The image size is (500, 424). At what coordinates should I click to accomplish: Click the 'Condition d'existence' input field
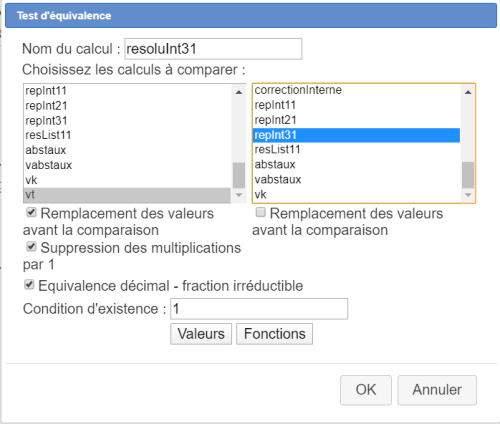pos(259,309)
